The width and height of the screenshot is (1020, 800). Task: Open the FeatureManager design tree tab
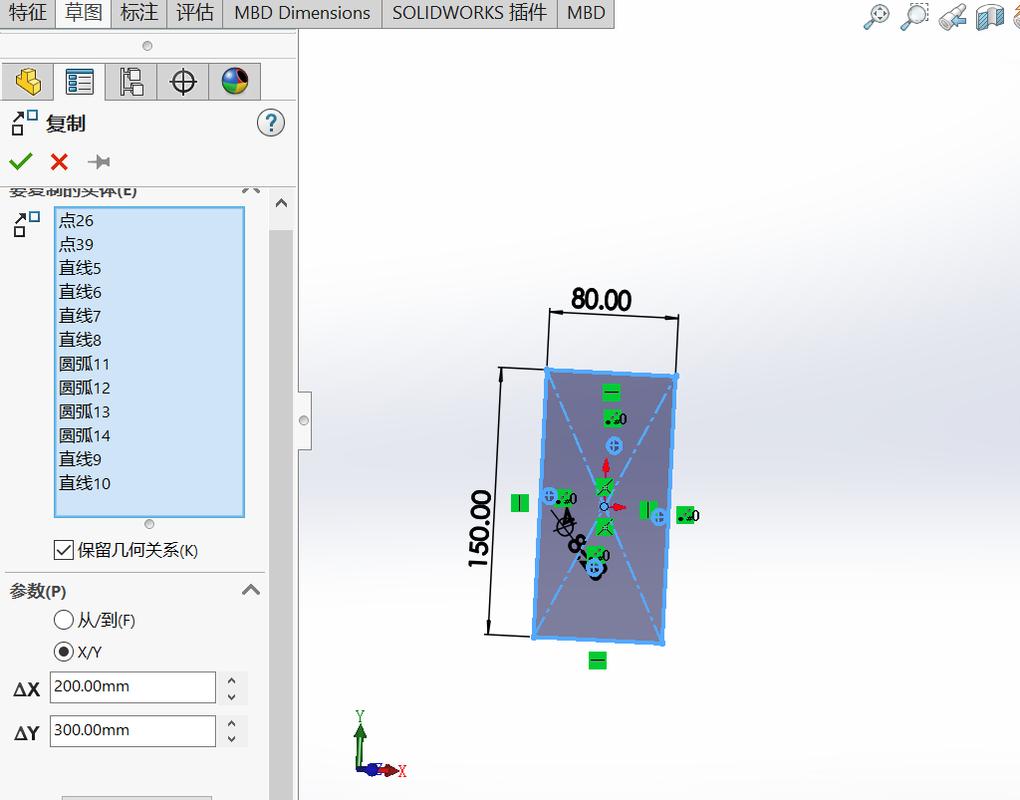pos(27,81)
